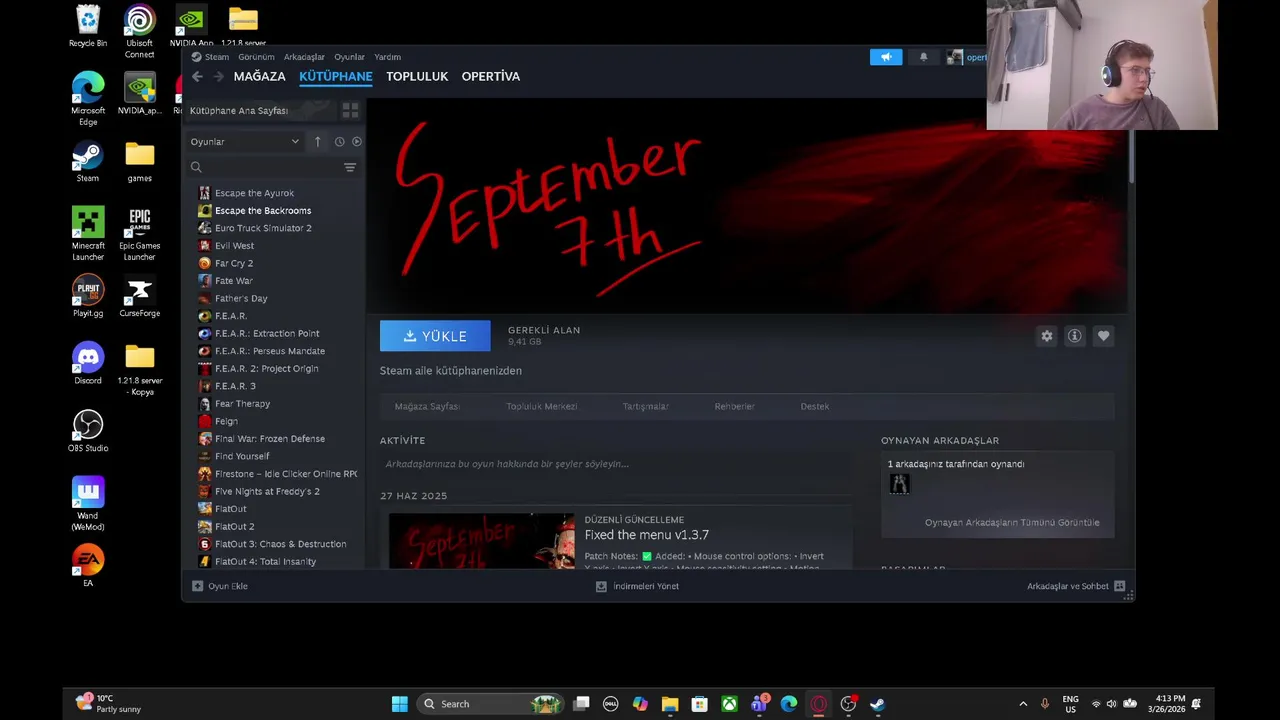This screenshot has height=720, width=1280.
Task: Click Oynayan Arkadaşların Tümünü Görüntüle
Action: point(1012,522)
